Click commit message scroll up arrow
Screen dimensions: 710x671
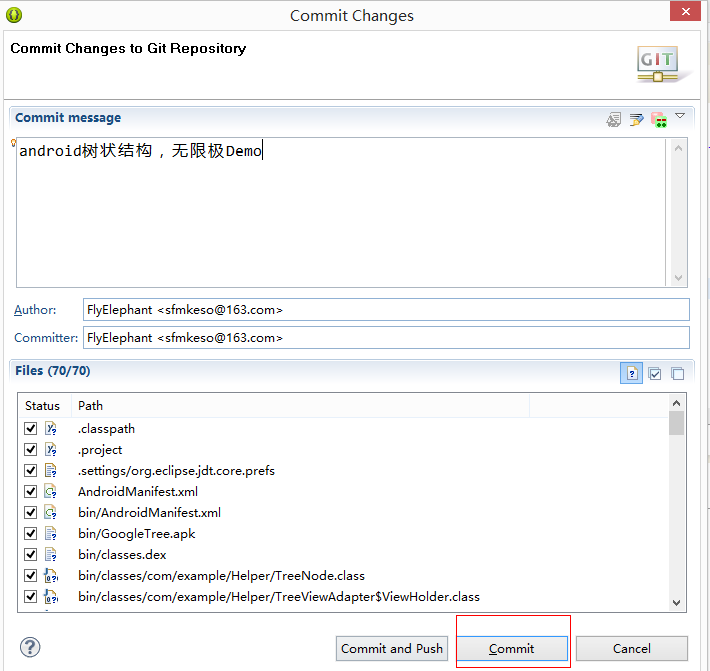[x=678, y=148]
